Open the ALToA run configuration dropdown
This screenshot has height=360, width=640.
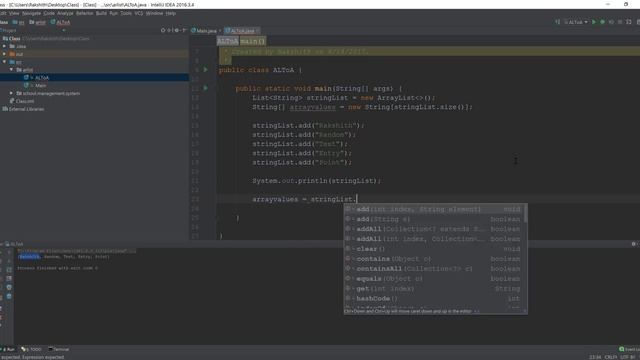576,22
